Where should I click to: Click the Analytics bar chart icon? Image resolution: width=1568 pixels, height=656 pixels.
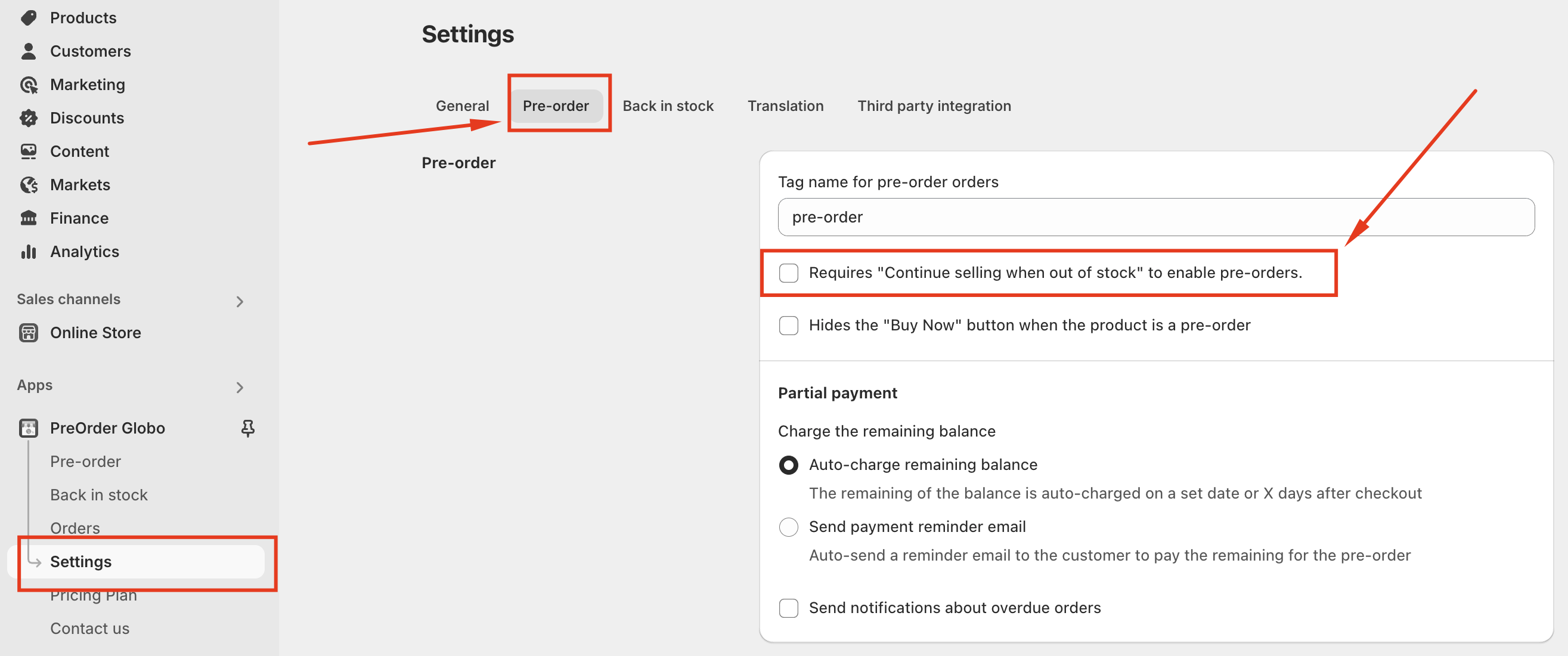click(x=28, y=252)
